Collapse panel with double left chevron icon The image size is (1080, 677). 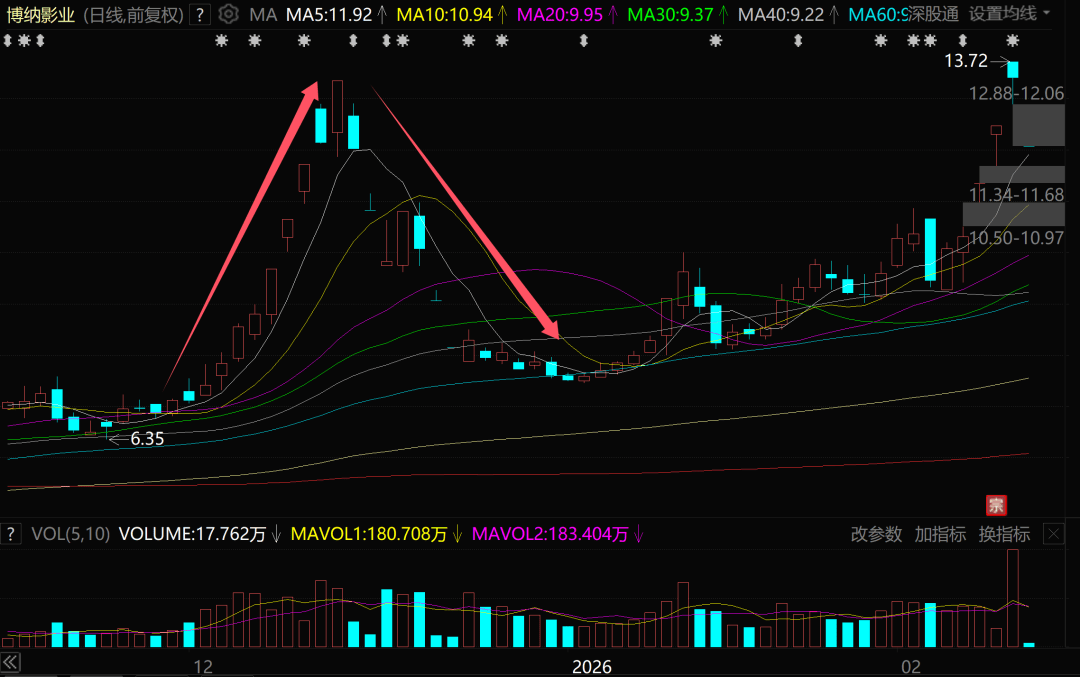11,664
